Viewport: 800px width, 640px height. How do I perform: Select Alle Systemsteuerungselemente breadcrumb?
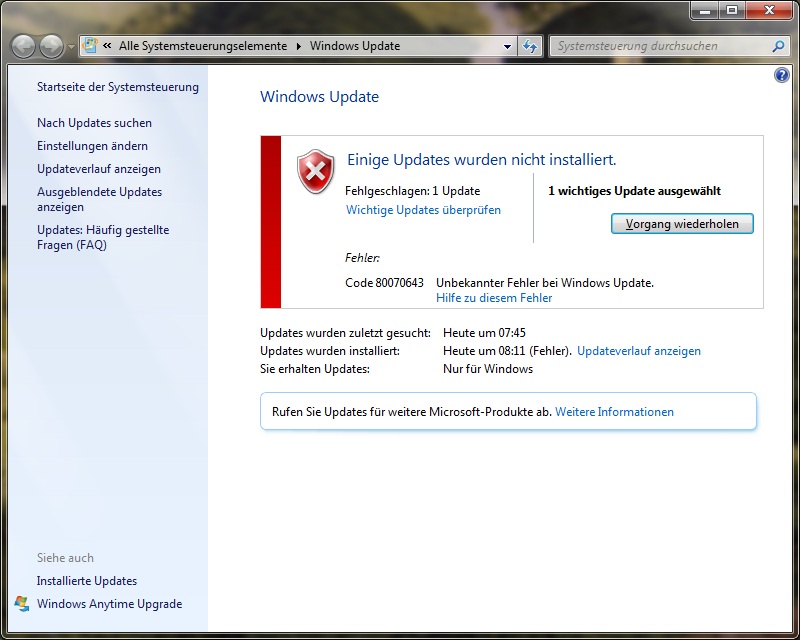[x=203, y=46]
